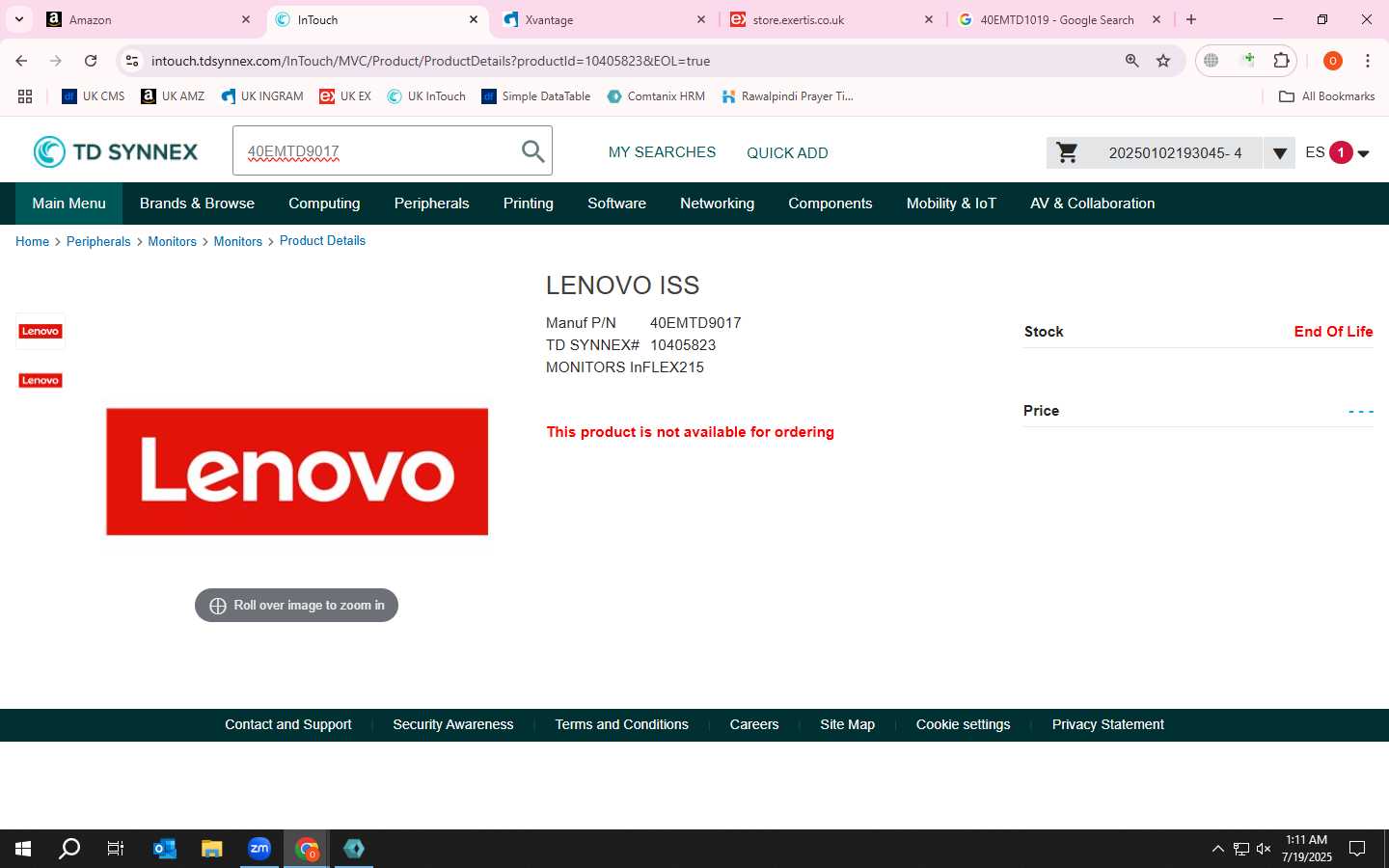This screenshot has height=868, width=1389.
Task: Open Careers footer link
Action: [x=753, y=724]
